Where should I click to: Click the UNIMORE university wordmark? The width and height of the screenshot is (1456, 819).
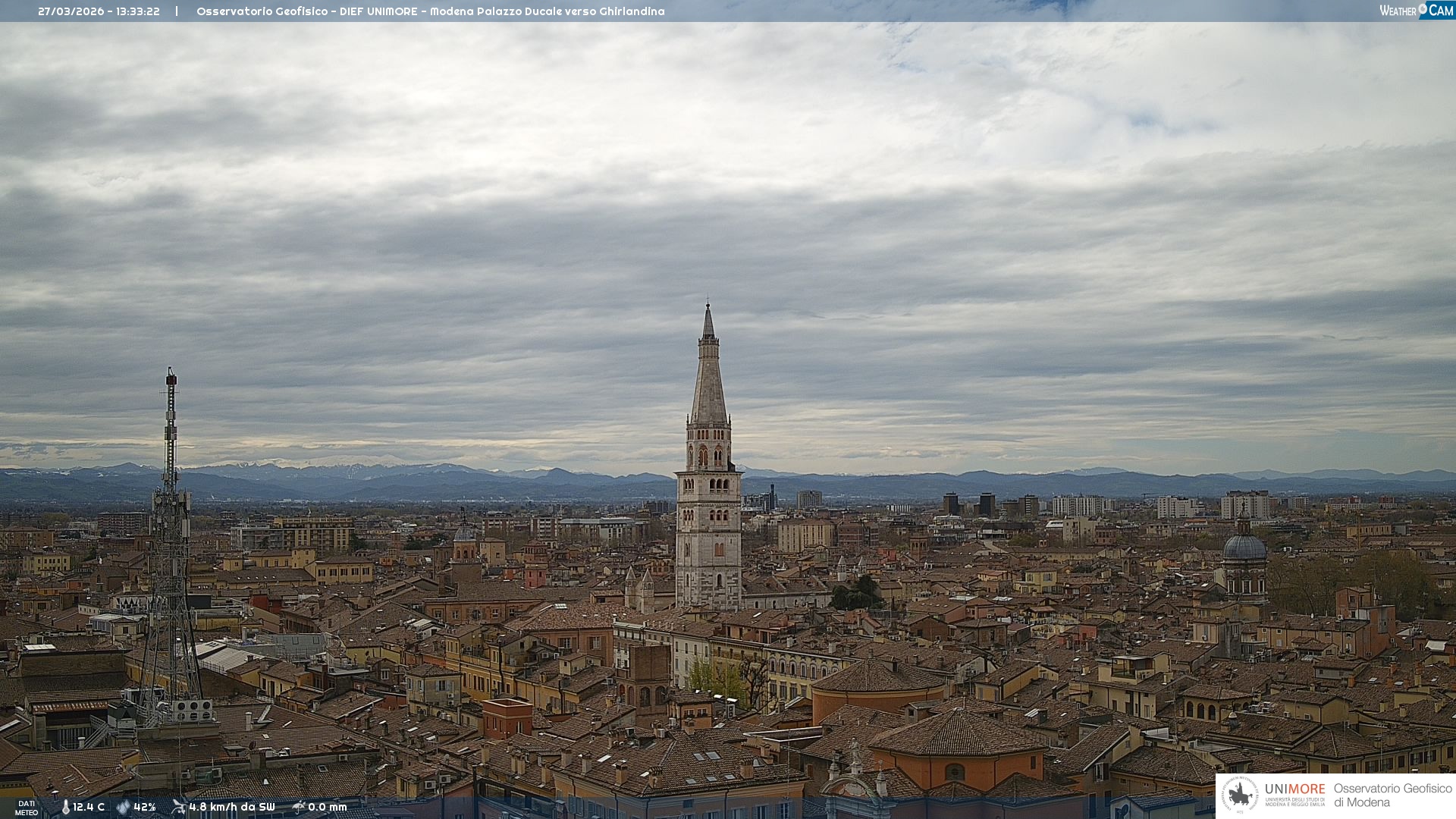coord(1294,789)
